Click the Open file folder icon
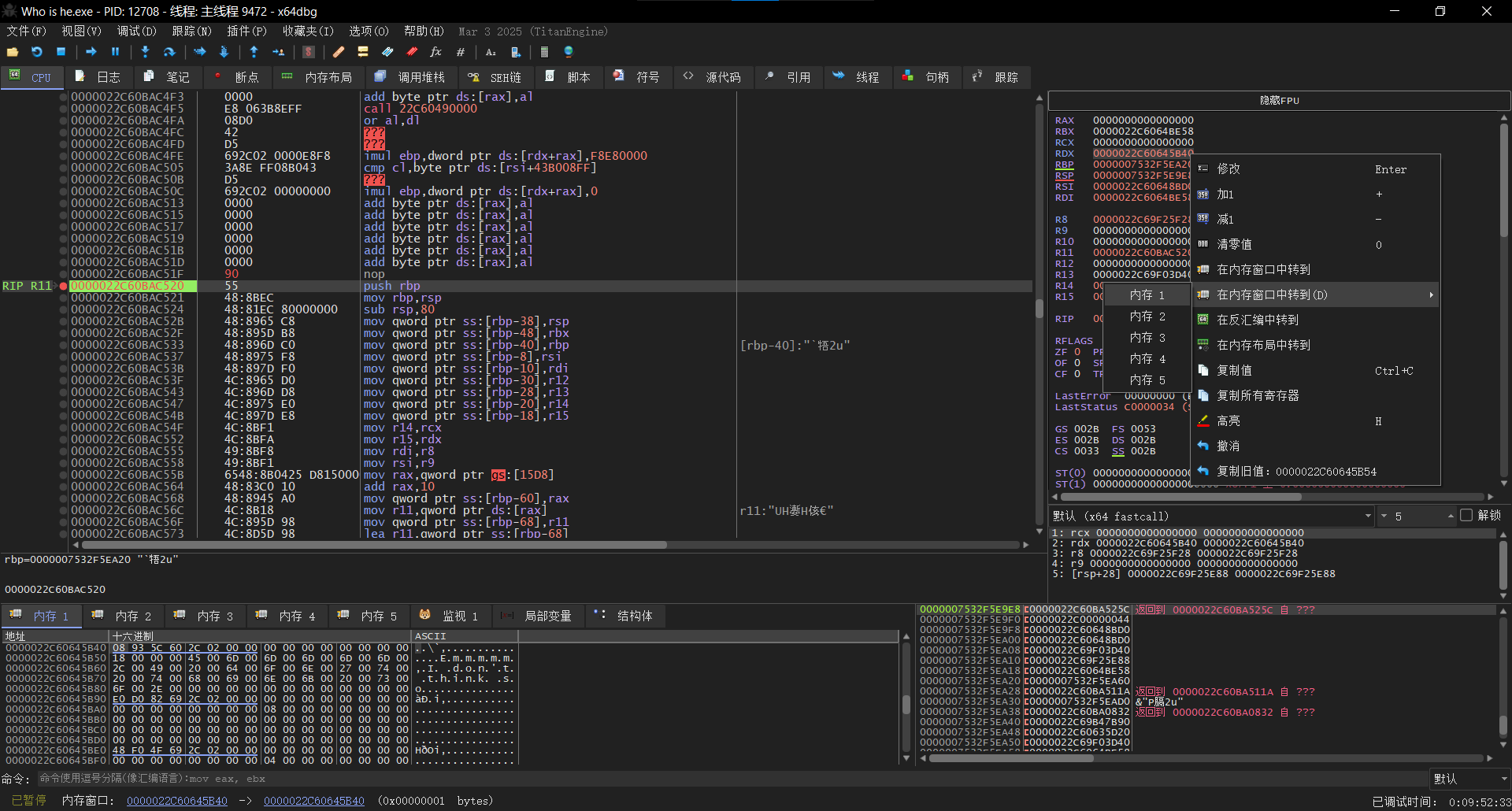This screenshot has height=811, width=1512. click(x=13, y=52)
